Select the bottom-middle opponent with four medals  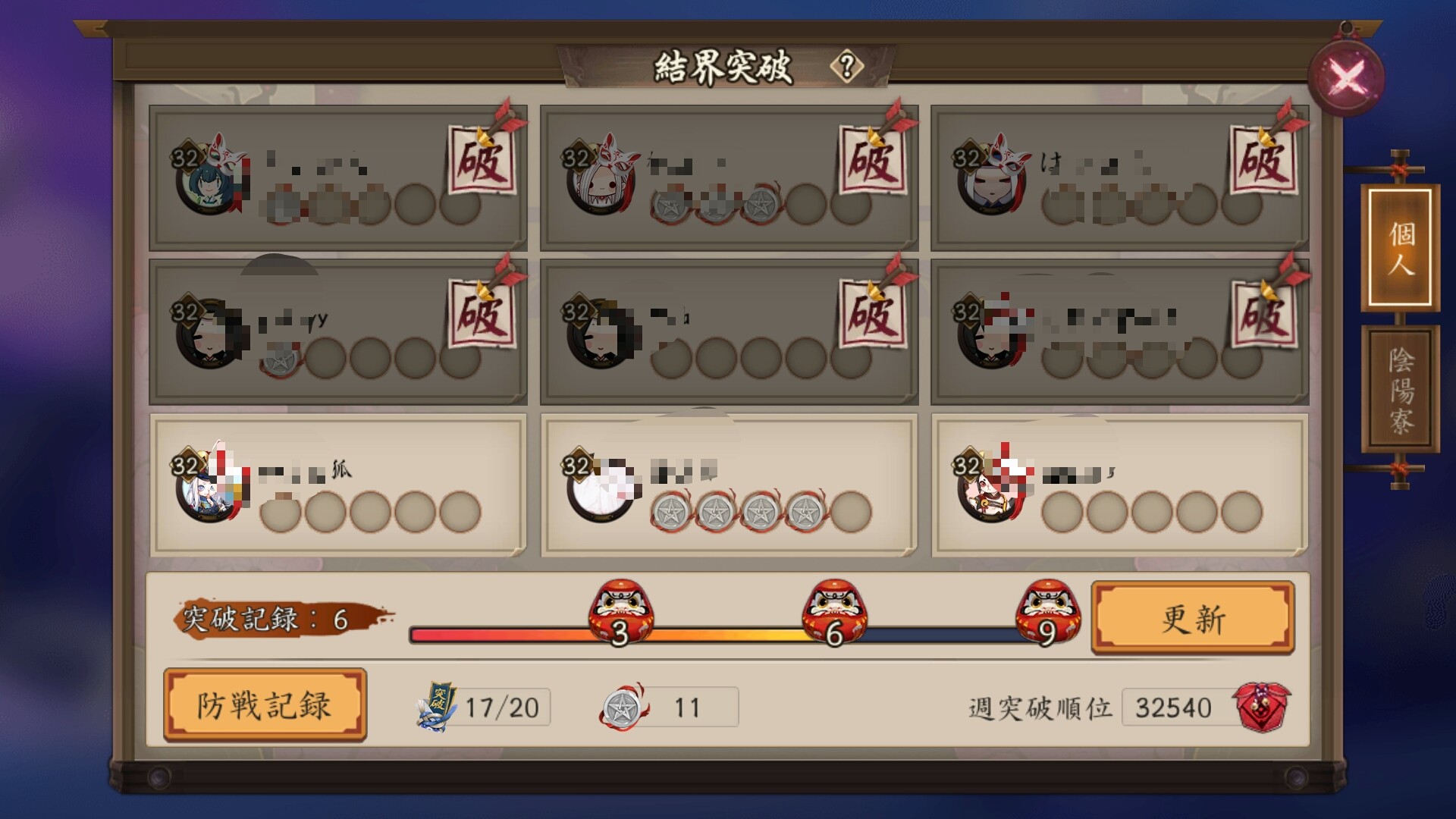coord(730,485)
